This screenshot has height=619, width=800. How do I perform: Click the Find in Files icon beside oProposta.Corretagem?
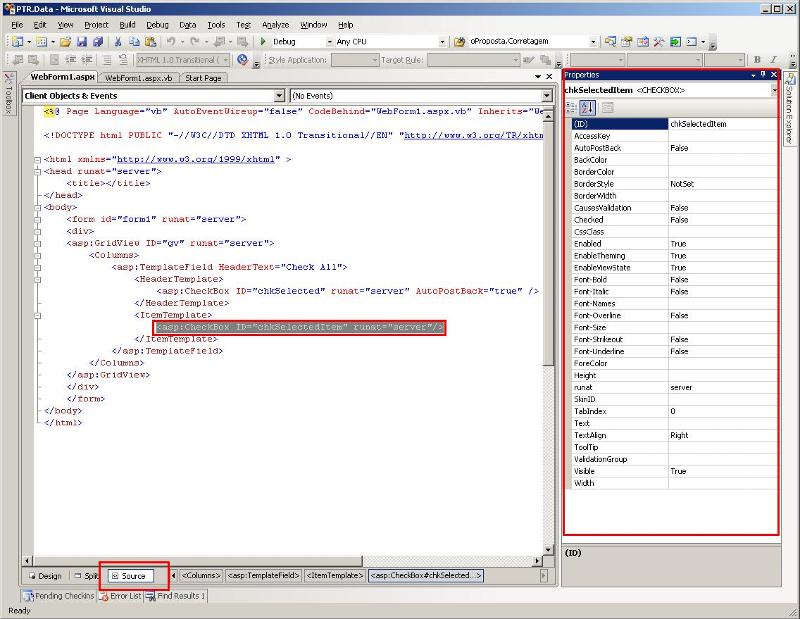click(460, 42)
